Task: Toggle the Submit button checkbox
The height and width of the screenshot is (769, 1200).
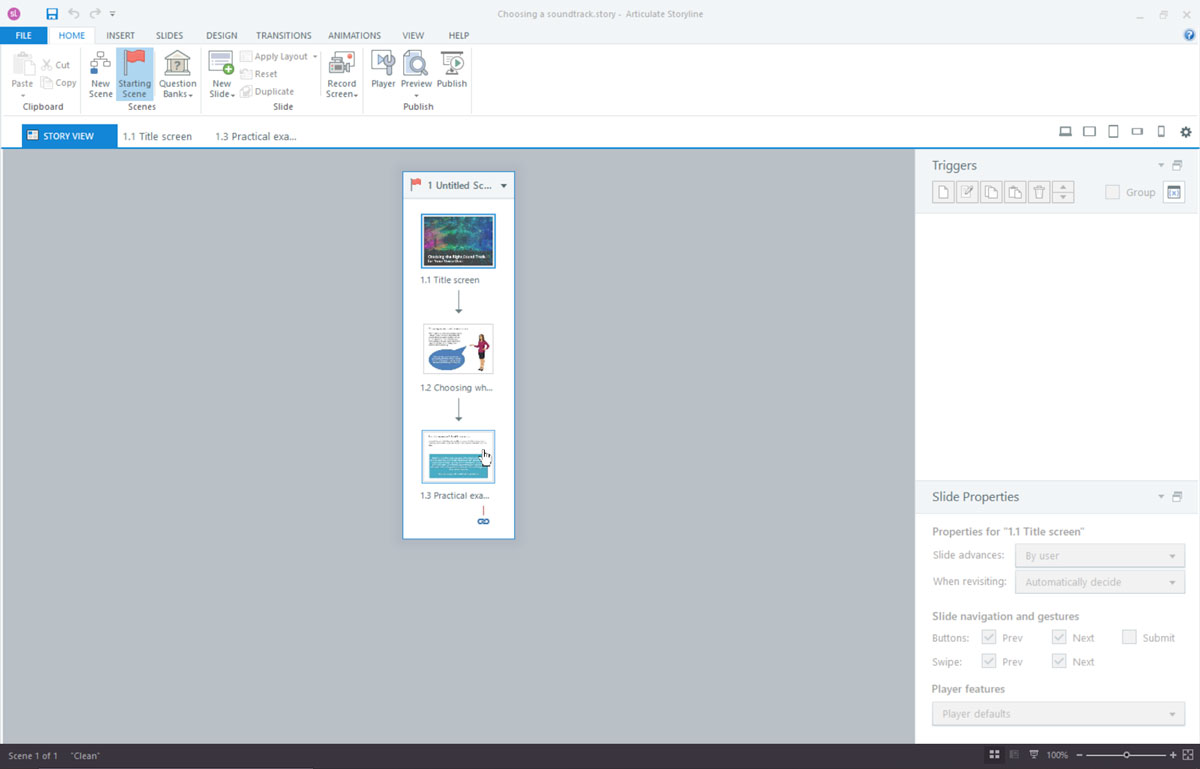Action: (1129, 637)
